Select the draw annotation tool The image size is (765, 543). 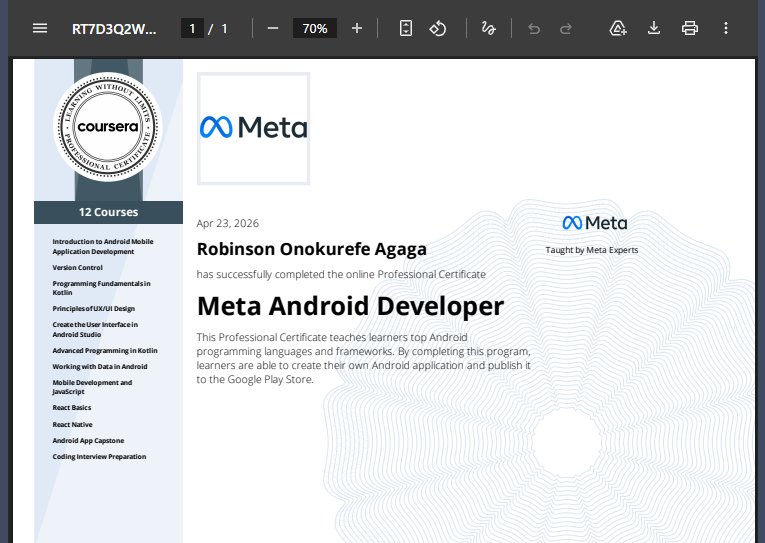pos(488,28)
